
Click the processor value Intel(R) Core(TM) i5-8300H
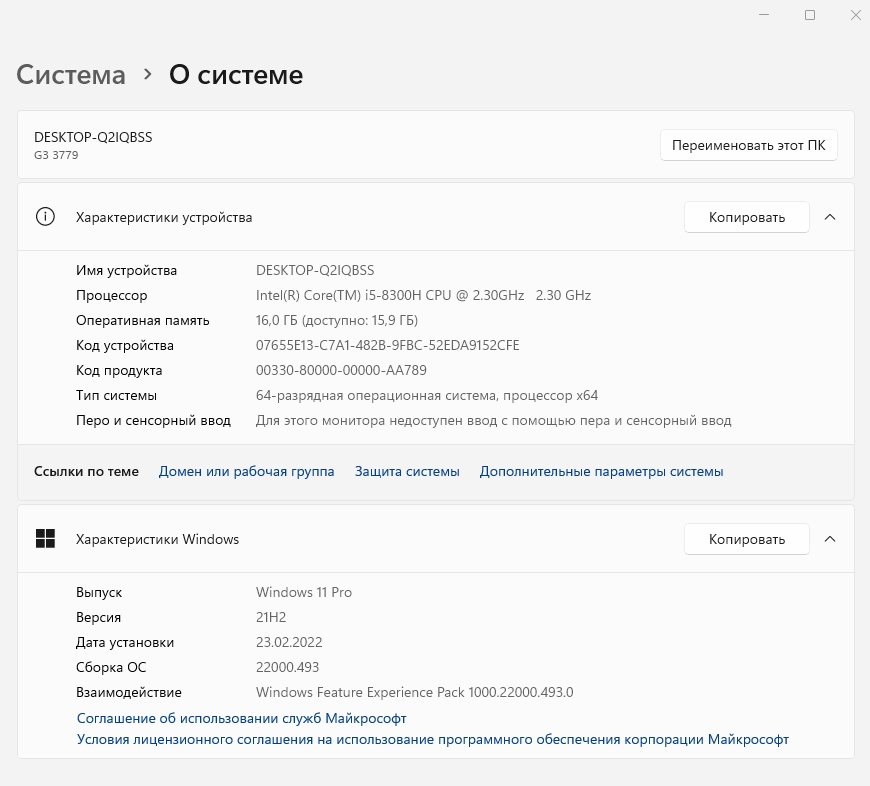[x=423, y=295]
